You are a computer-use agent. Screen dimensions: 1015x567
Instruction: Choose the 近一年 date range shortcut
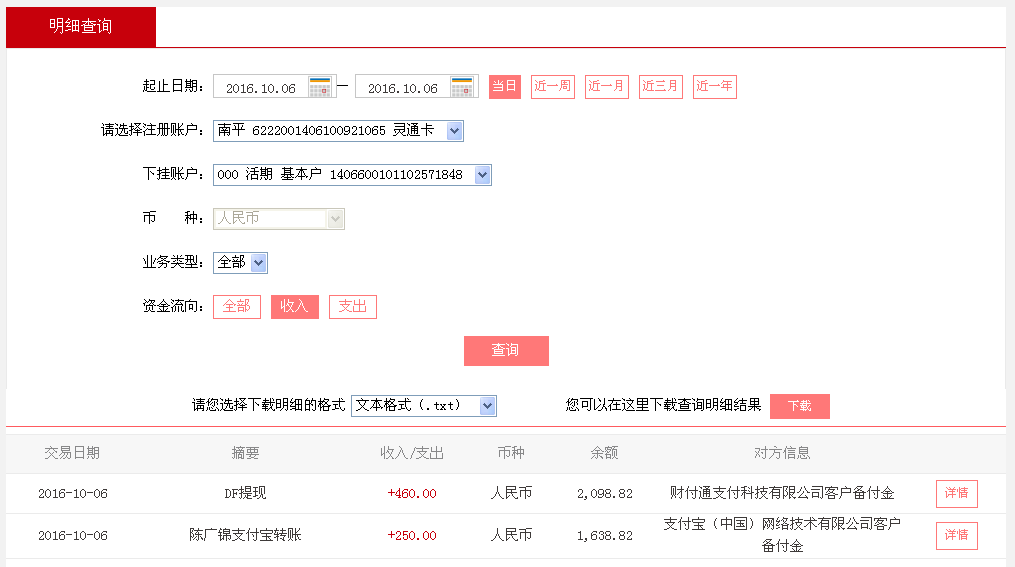click(714, 87)
